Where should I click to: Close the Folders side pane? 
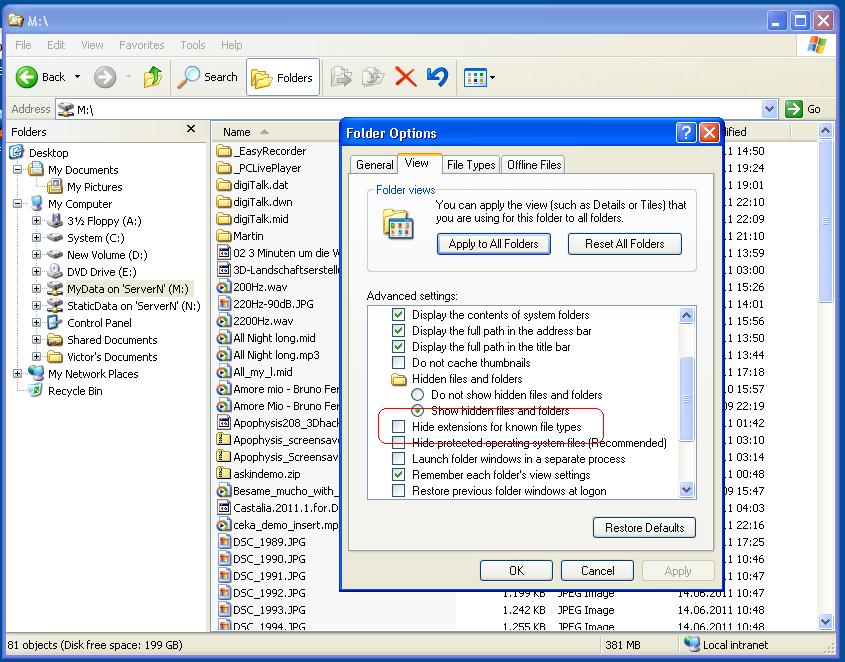point(191,129)
